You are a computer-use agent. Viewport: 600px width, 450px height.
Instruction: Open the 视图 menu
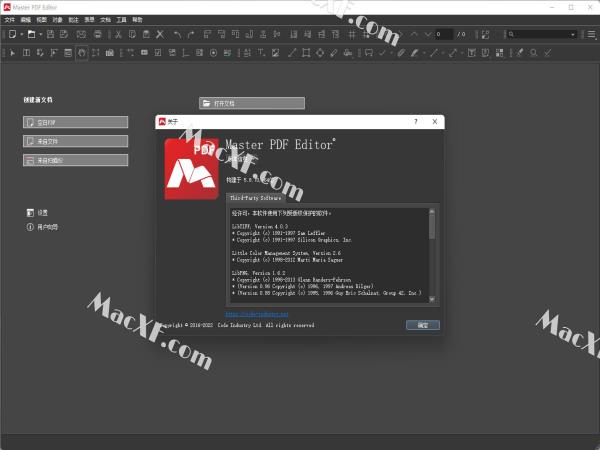(x=41, y=20)
